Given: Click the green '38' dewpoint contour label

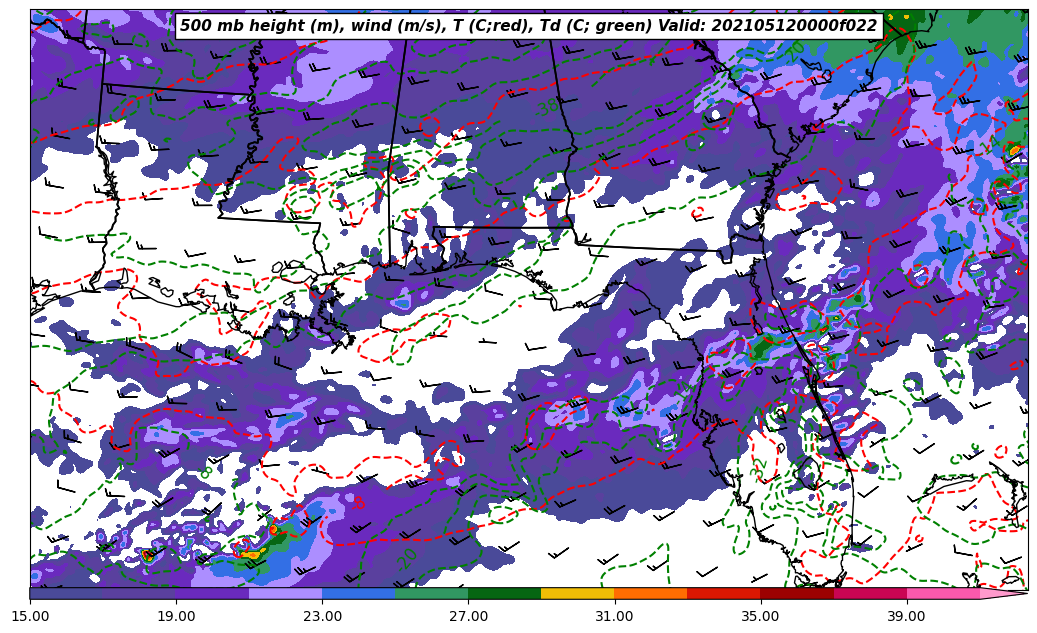Looking at the screenshot, I should tap(547, 106).
